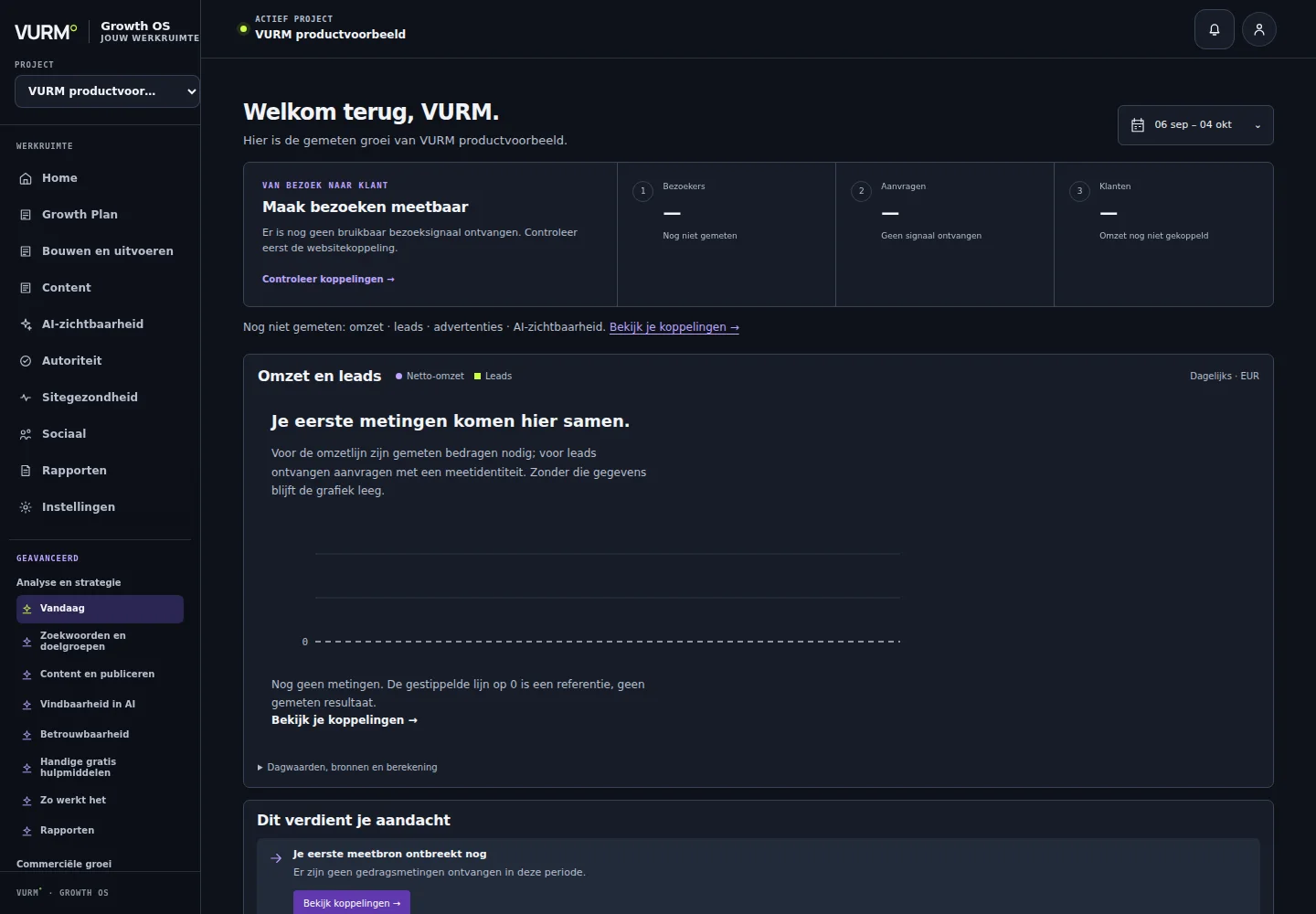Click the Bouwen en uitvoeren icon
This screenshot has width=1316, height=914.
tap(26, 251)
